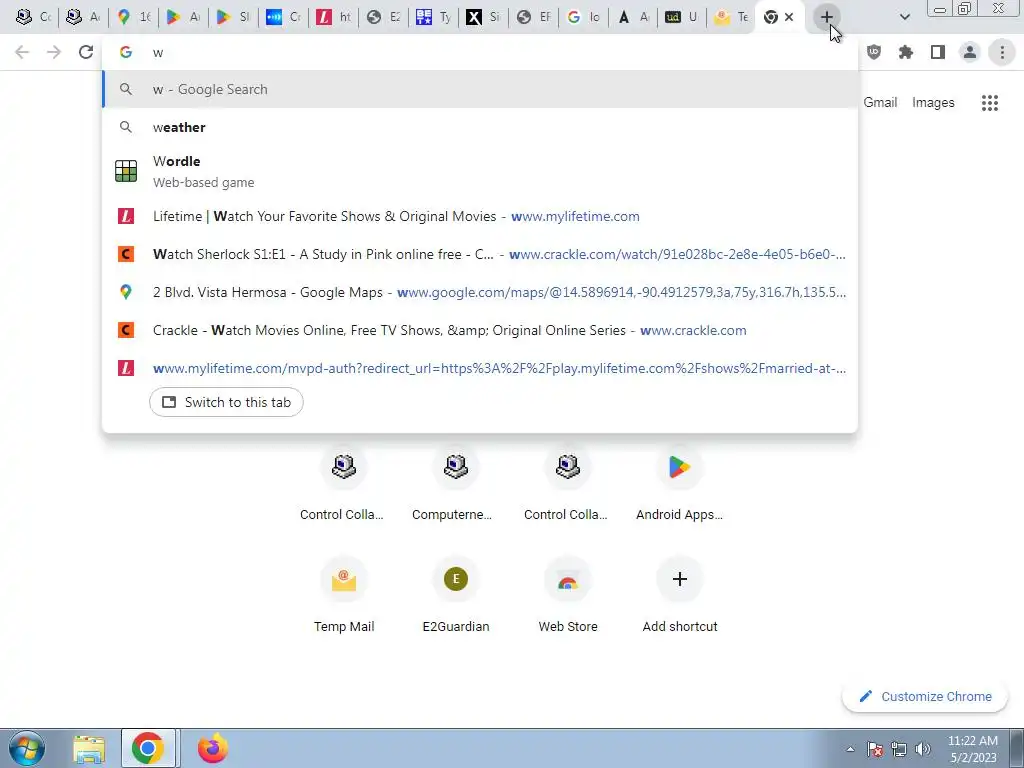Switch to the Temp Mail tab
1024x768 pixels.
tap(732, 17)
